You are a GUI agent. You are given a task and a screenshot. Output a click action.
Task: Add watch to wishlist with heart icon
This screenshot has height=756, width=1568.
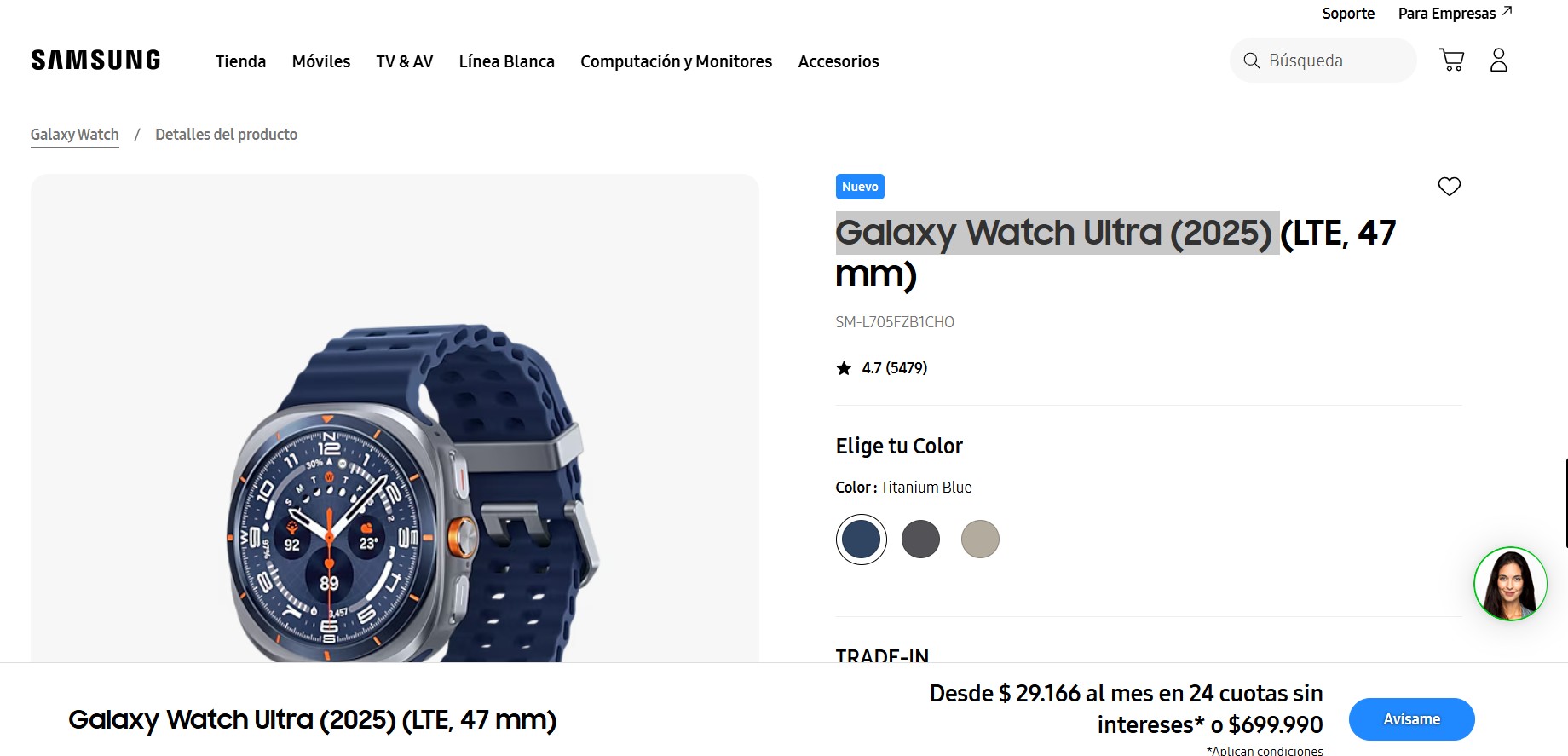click(x=1449, y=186)
